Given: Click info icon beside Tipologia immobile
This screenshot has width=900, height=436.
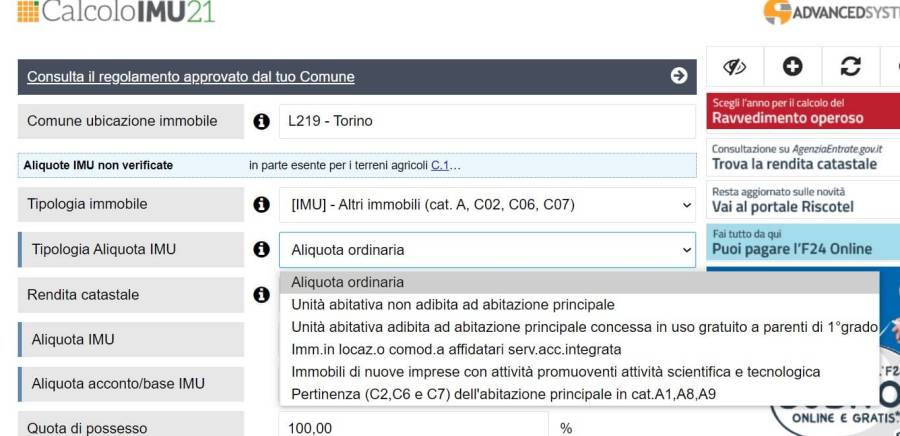Looking at the screenshot, I should [262, 205].
